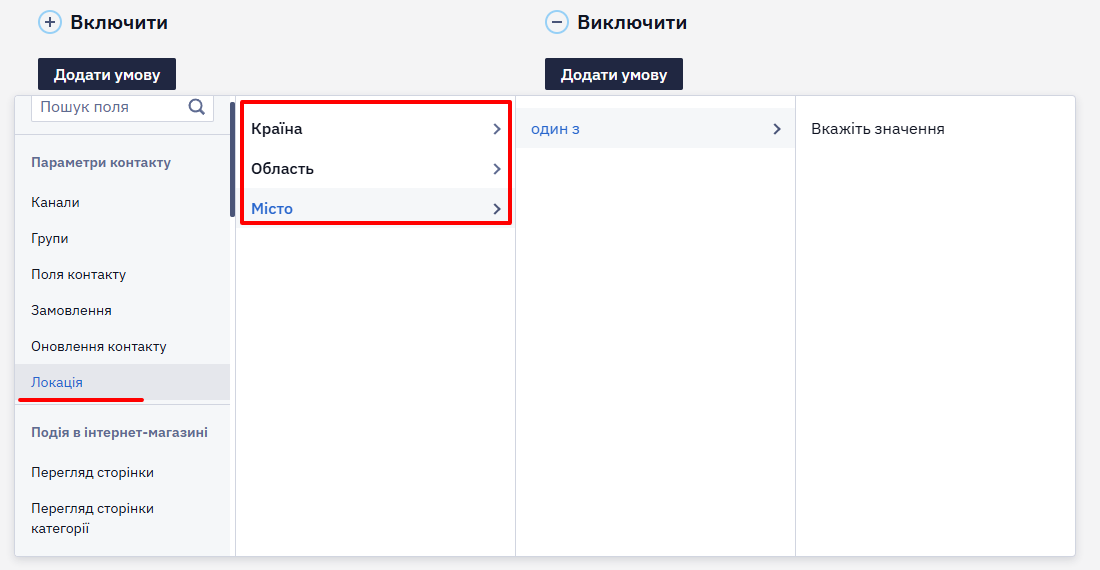Choose Замовлення in the sidebar
This screenshot has width=1100, height=570.
pyautogui.click(x=72, y=311)
